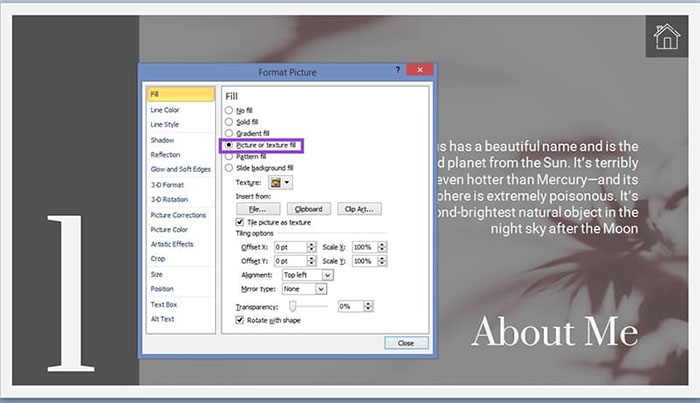Open the Artistic Effects category
700x403 pixels.
[172, 244]
